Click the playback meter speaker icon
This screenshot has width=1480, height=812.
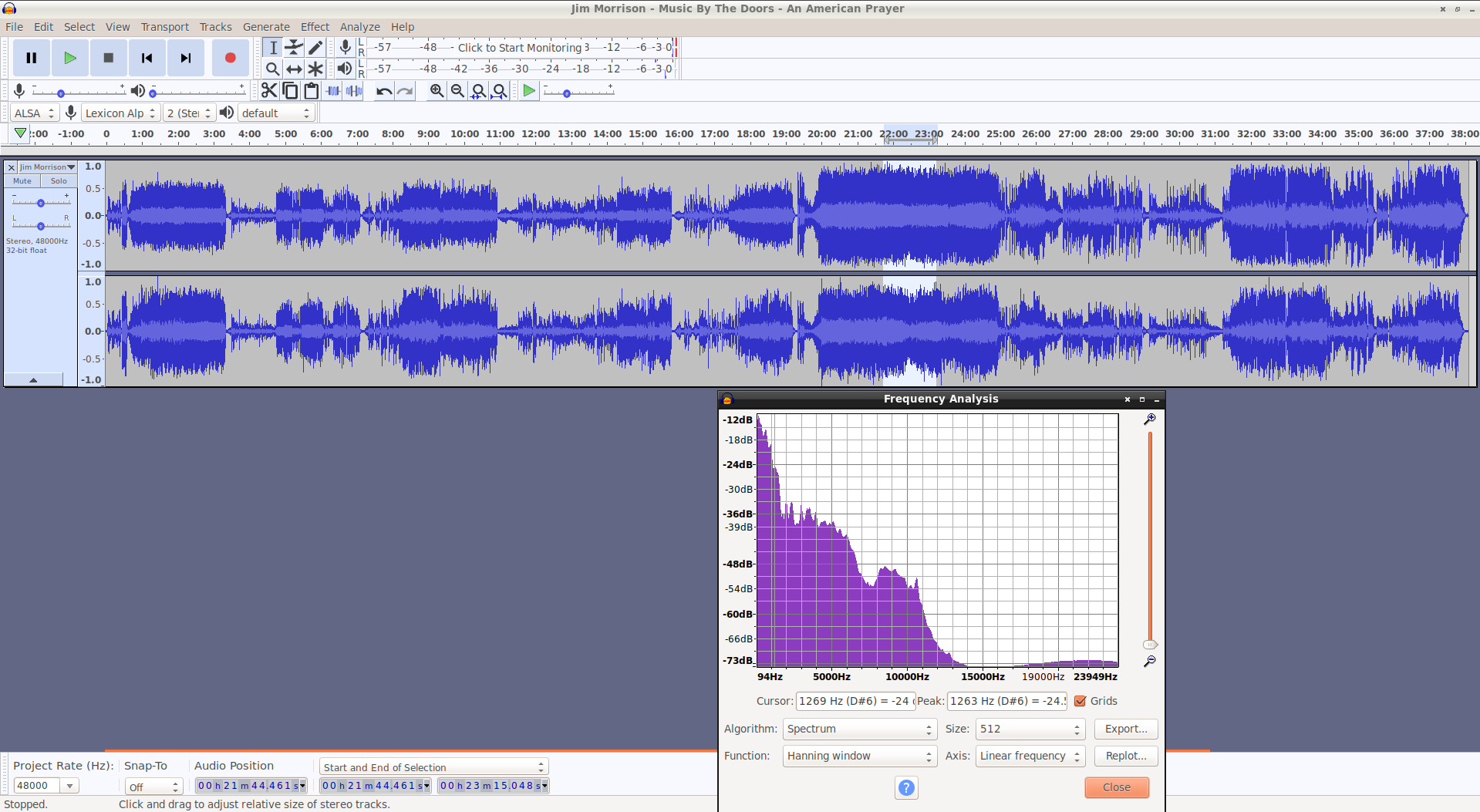pos(345,69)
